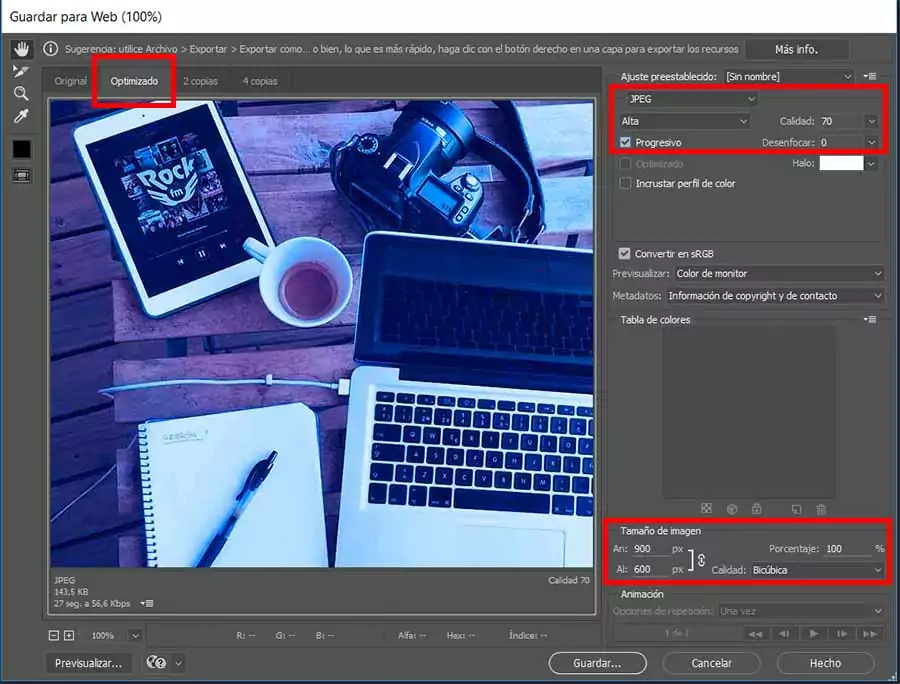Click the Guardar... button
This screenshot has height=684, width=900.
pos(596,663)
